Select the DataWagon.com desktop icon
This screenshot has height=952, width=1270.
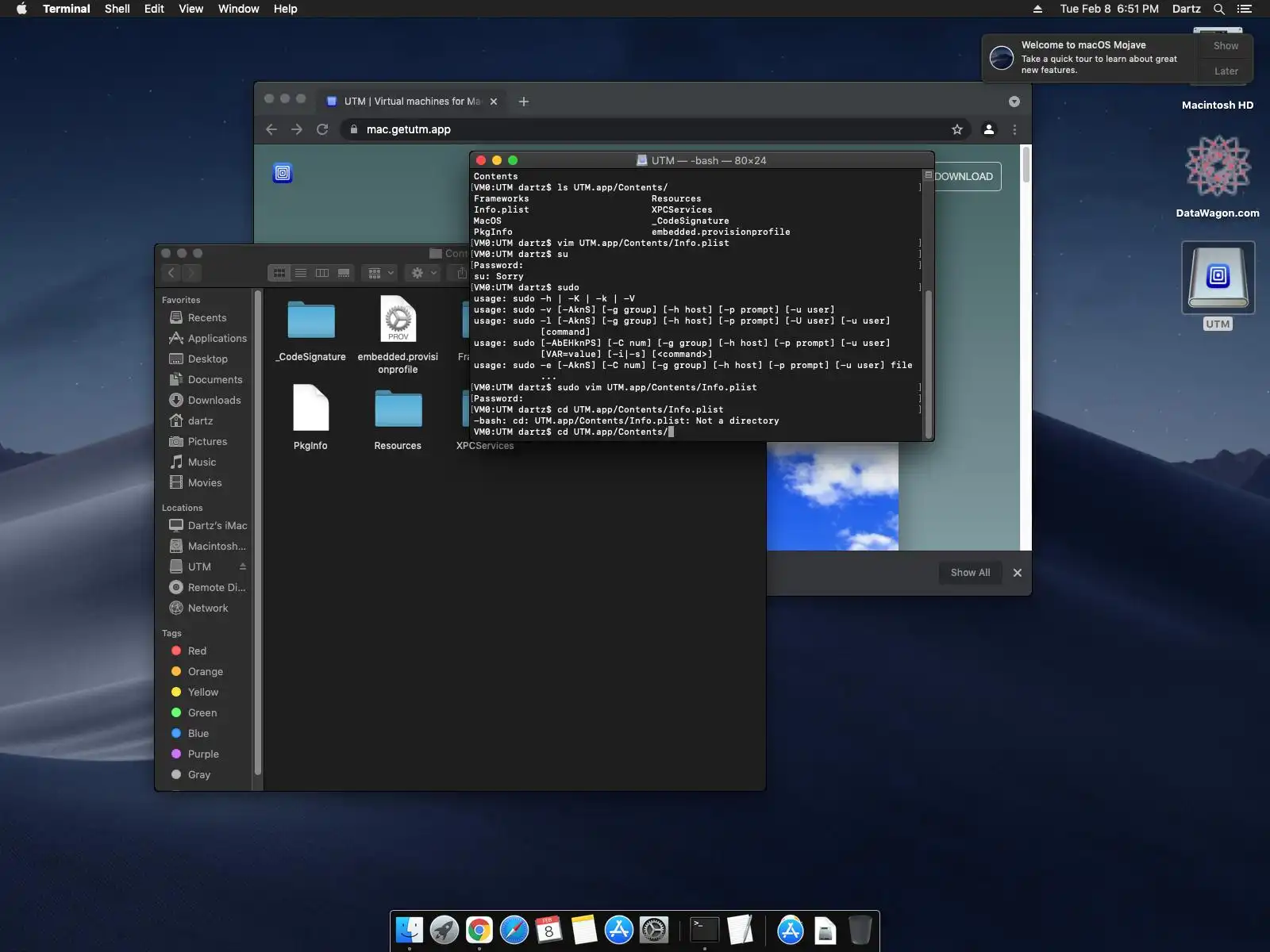click(x=1218, y=167)
